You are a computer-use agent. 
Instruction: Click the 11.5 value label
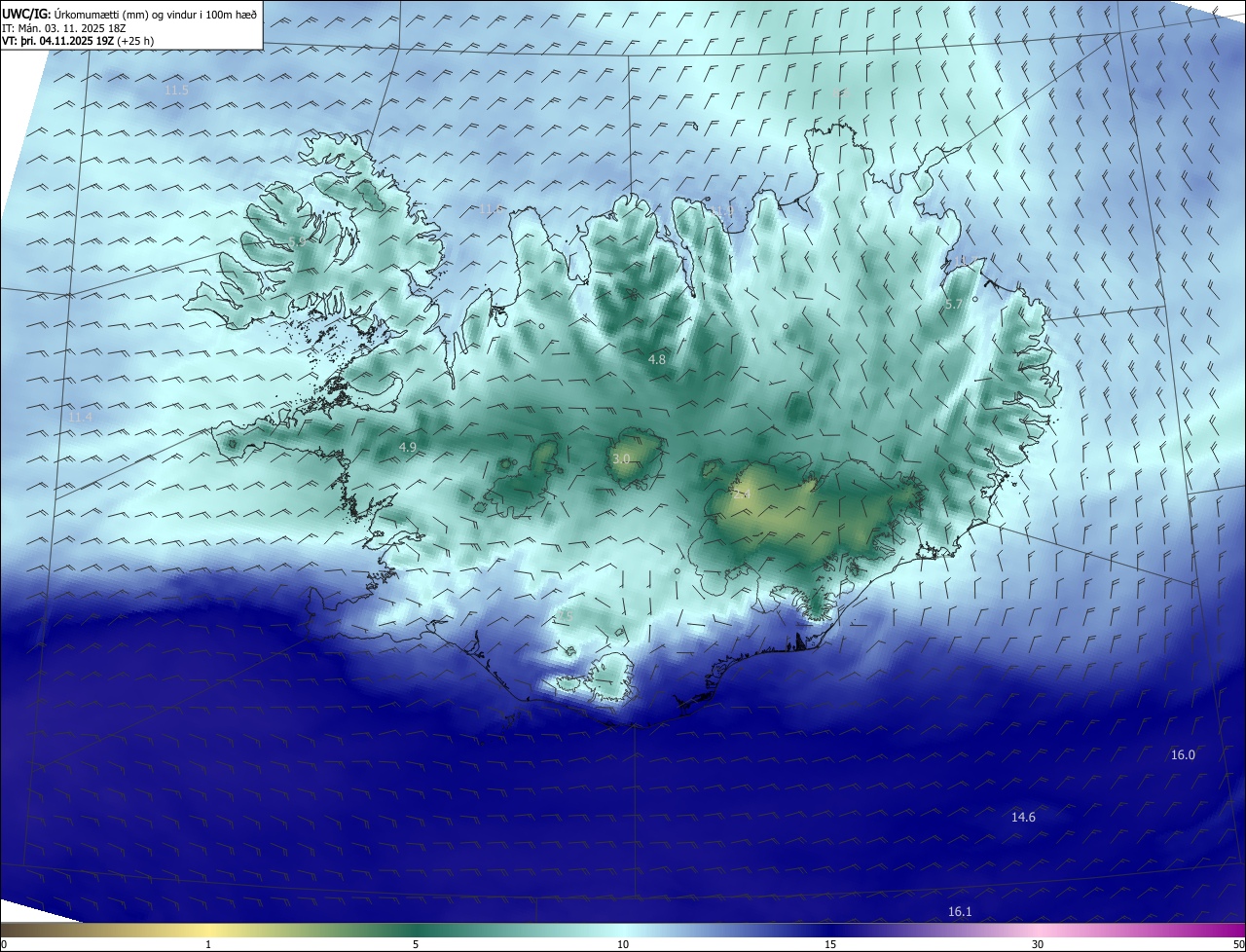click(176, 90)
